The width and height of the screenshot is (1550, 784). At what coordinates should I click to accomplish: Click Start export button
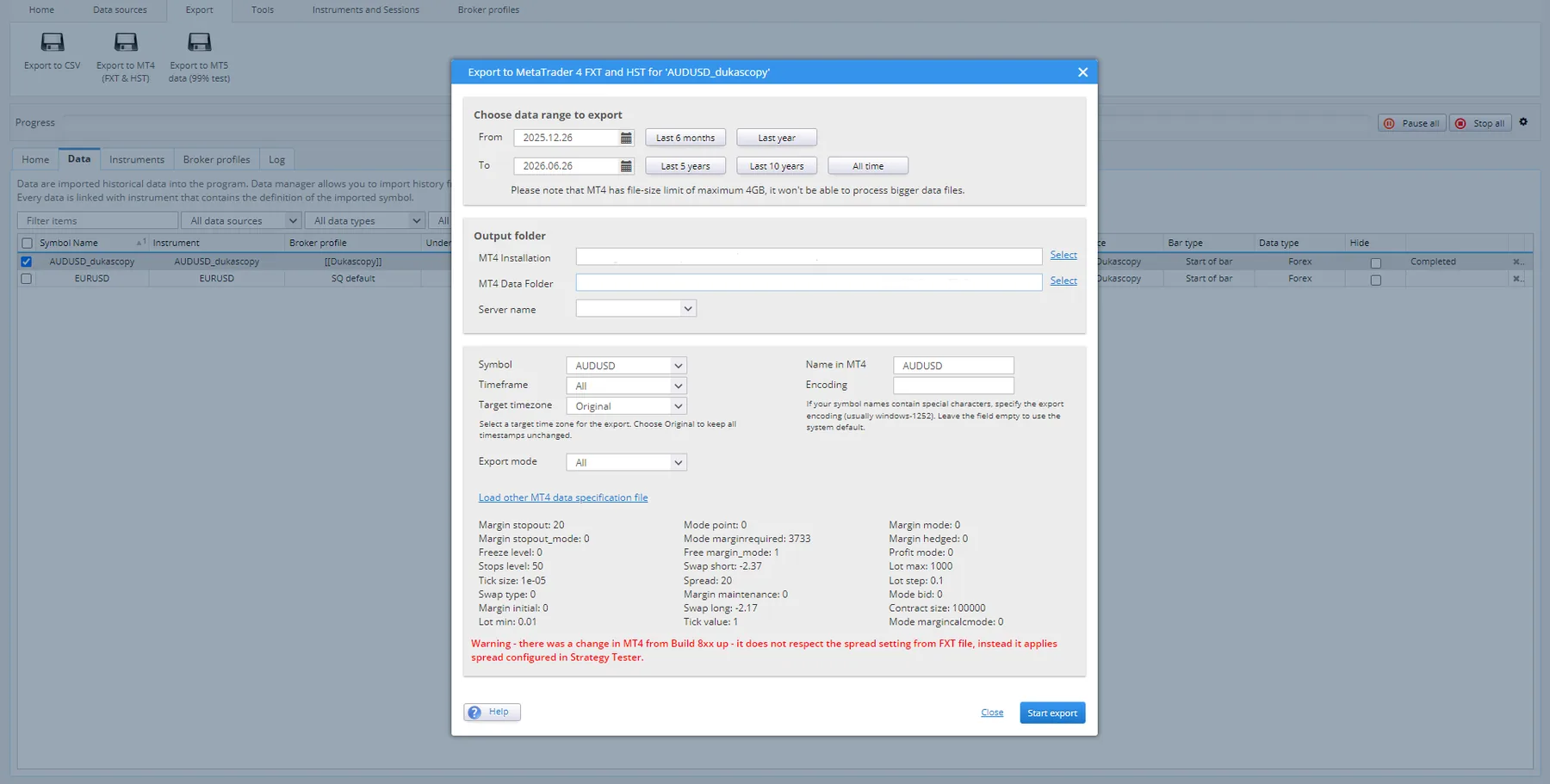[1052, 713]
